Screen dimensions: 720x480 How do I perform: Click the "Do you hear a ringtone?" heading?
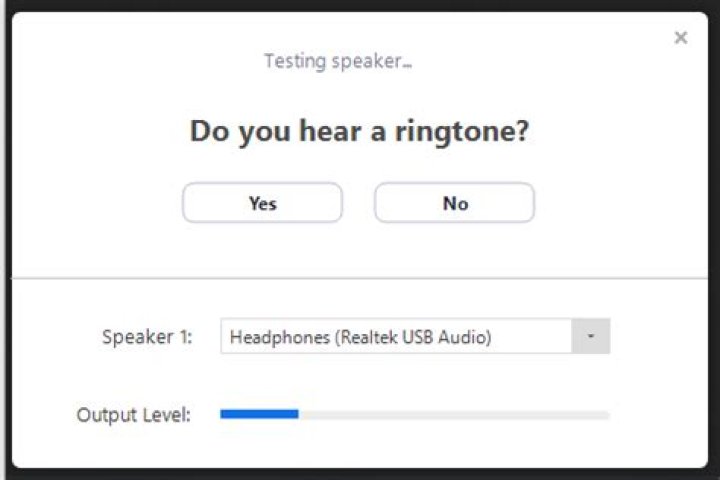point(359,131)
